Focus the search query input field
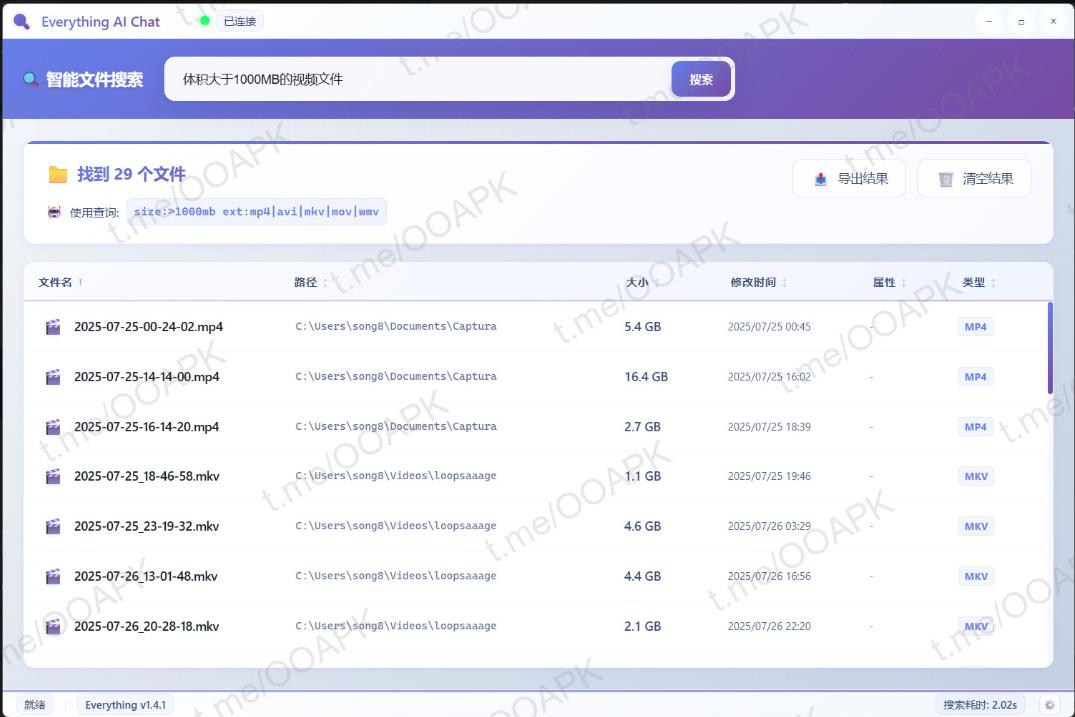 [x=420, y=79]
